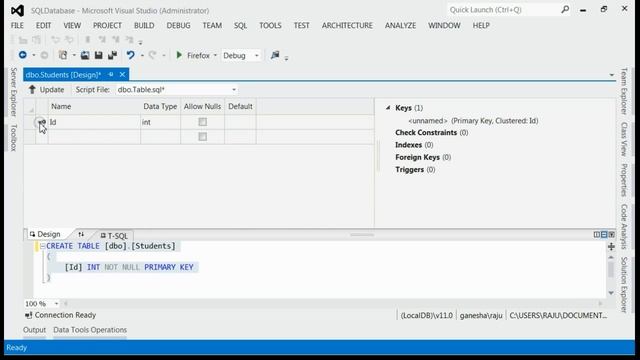The image size is (640, 360).
Task: Open the document tab list dropdown arrow
Action: click(611, 75)
